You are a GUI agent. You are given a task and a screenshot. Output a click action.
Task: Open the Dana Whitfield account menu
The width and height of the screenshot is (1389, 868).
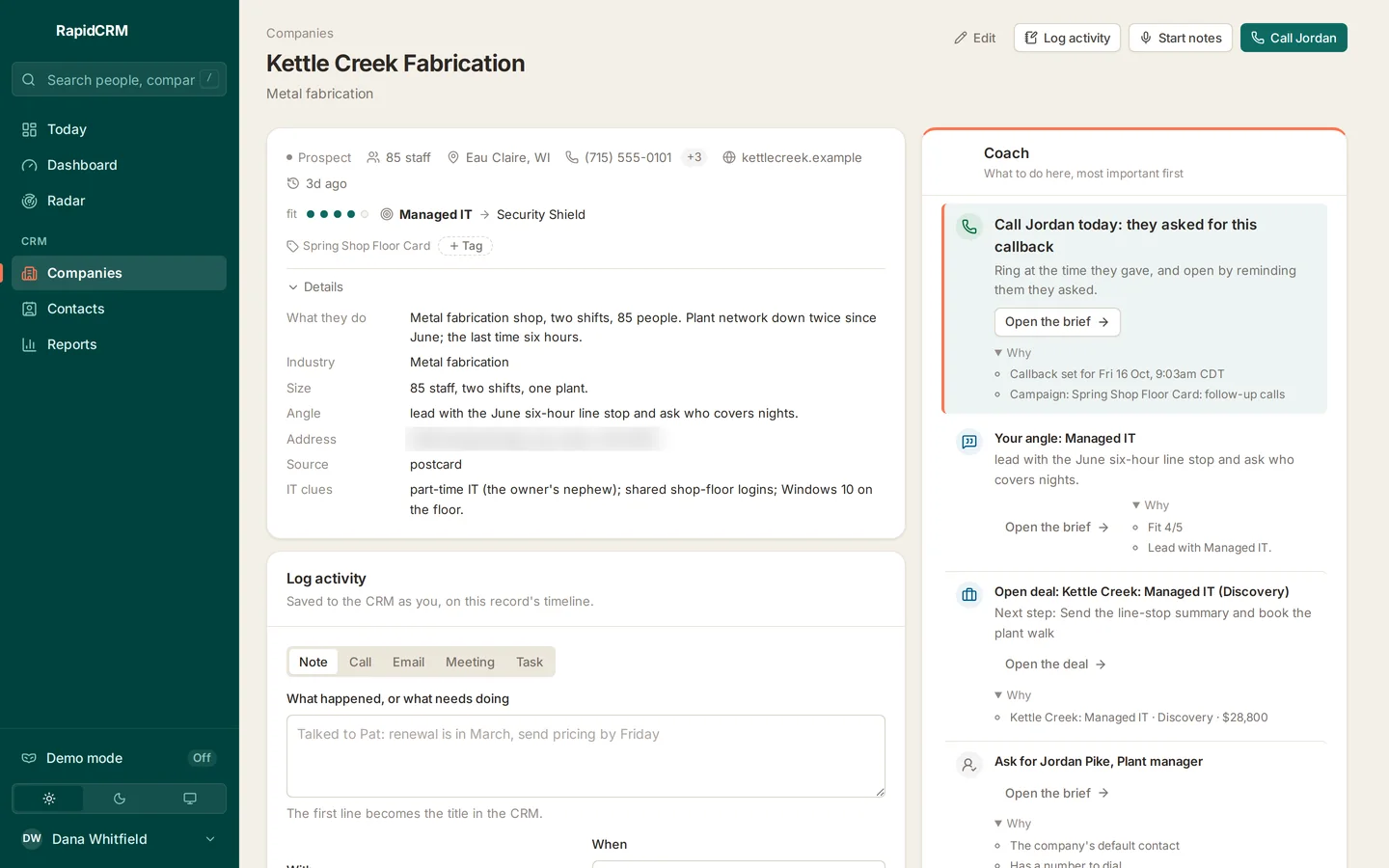[x=120, y=839]
